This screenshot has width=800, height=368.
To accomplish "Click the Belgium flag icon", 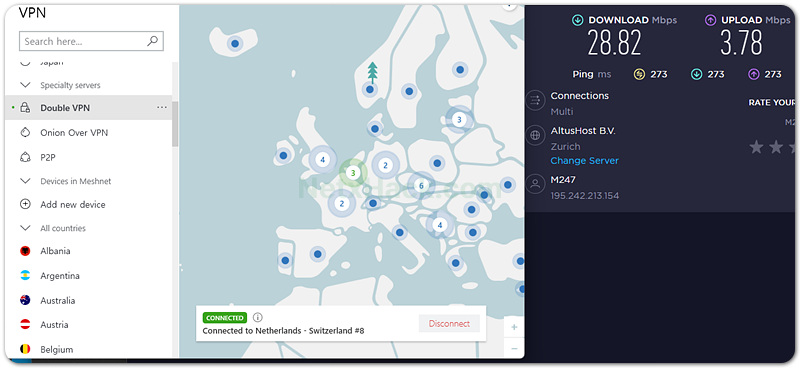I will click(25, 349).
